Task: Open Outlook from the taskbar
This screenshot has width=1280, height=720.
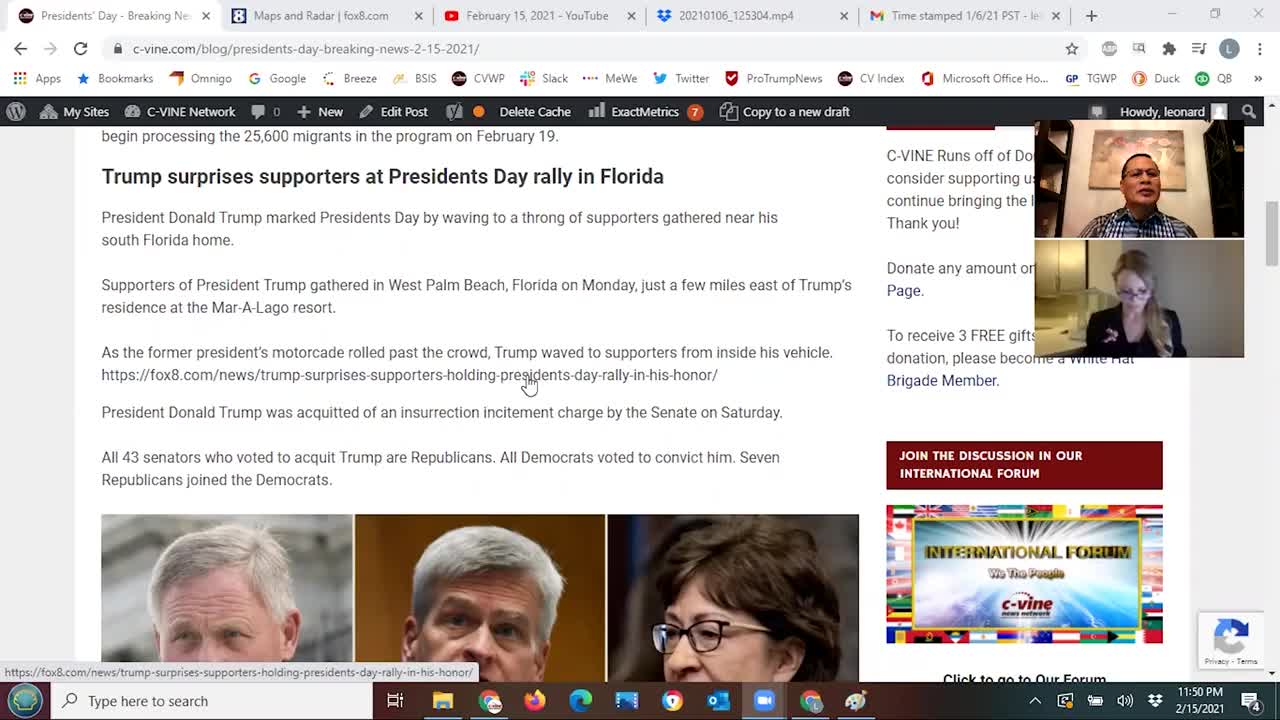Action: pos(718,700)
